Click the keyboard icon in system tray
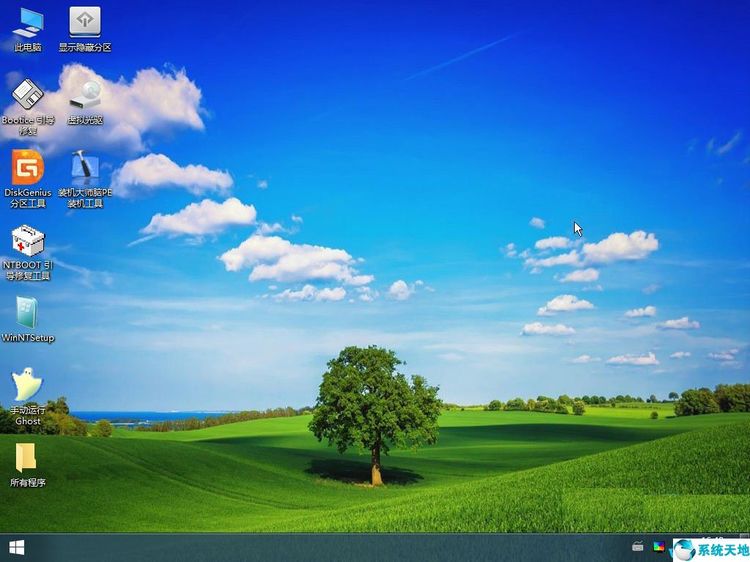Viewport: 750px width, 562px height. [638, 547]
